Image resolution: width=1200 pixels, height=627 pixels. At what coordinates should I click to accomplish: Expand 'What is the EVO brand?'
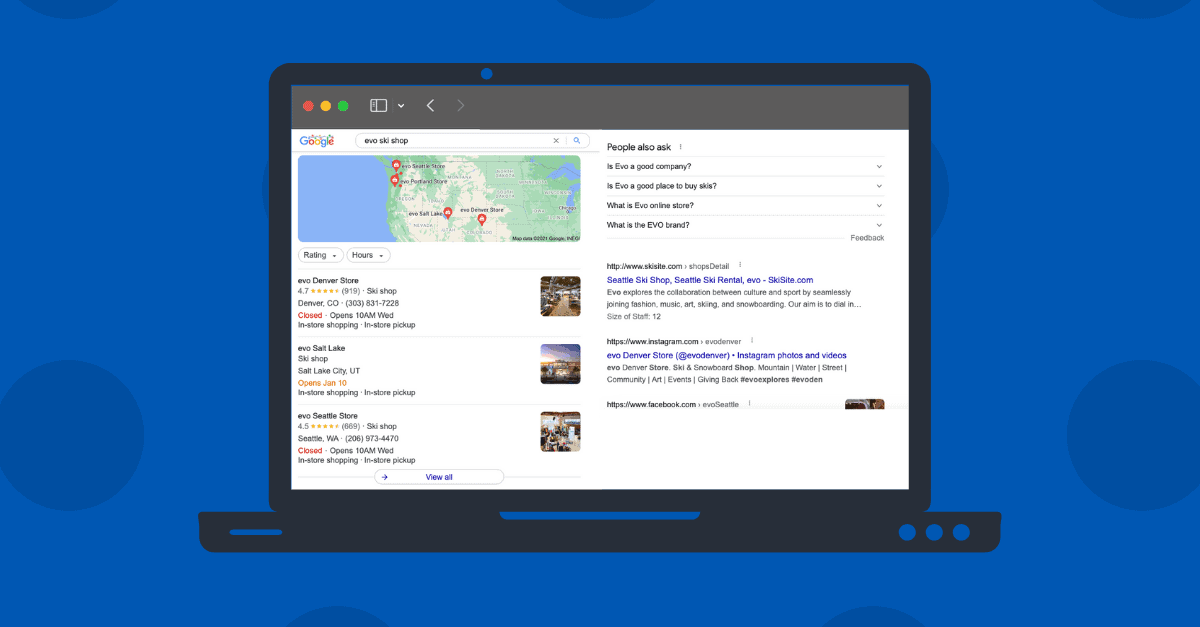[x=745, y=225]
